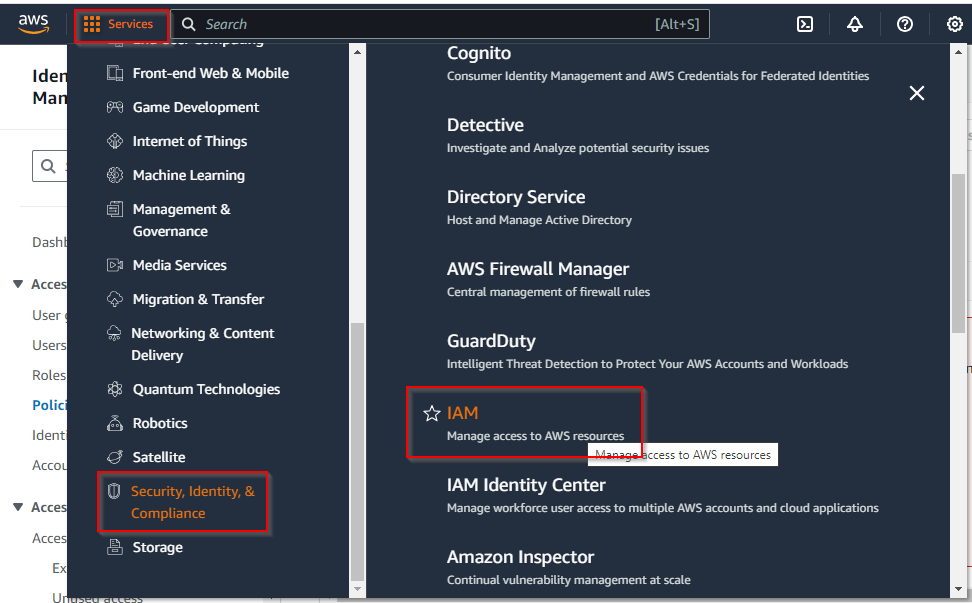Select the IAM service link

pyautogui.click(x=462, y=413)
